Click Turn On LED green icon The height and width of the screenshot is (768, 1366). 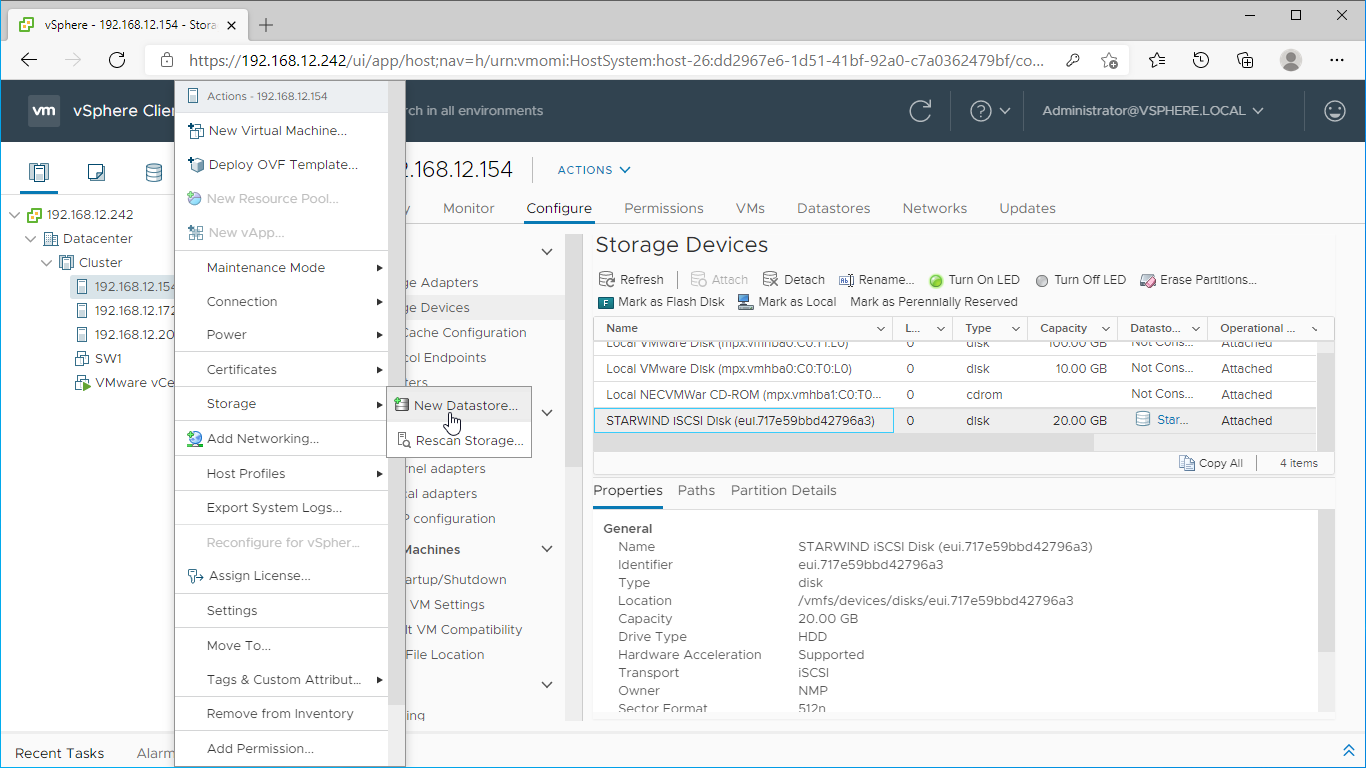(936, 281)
